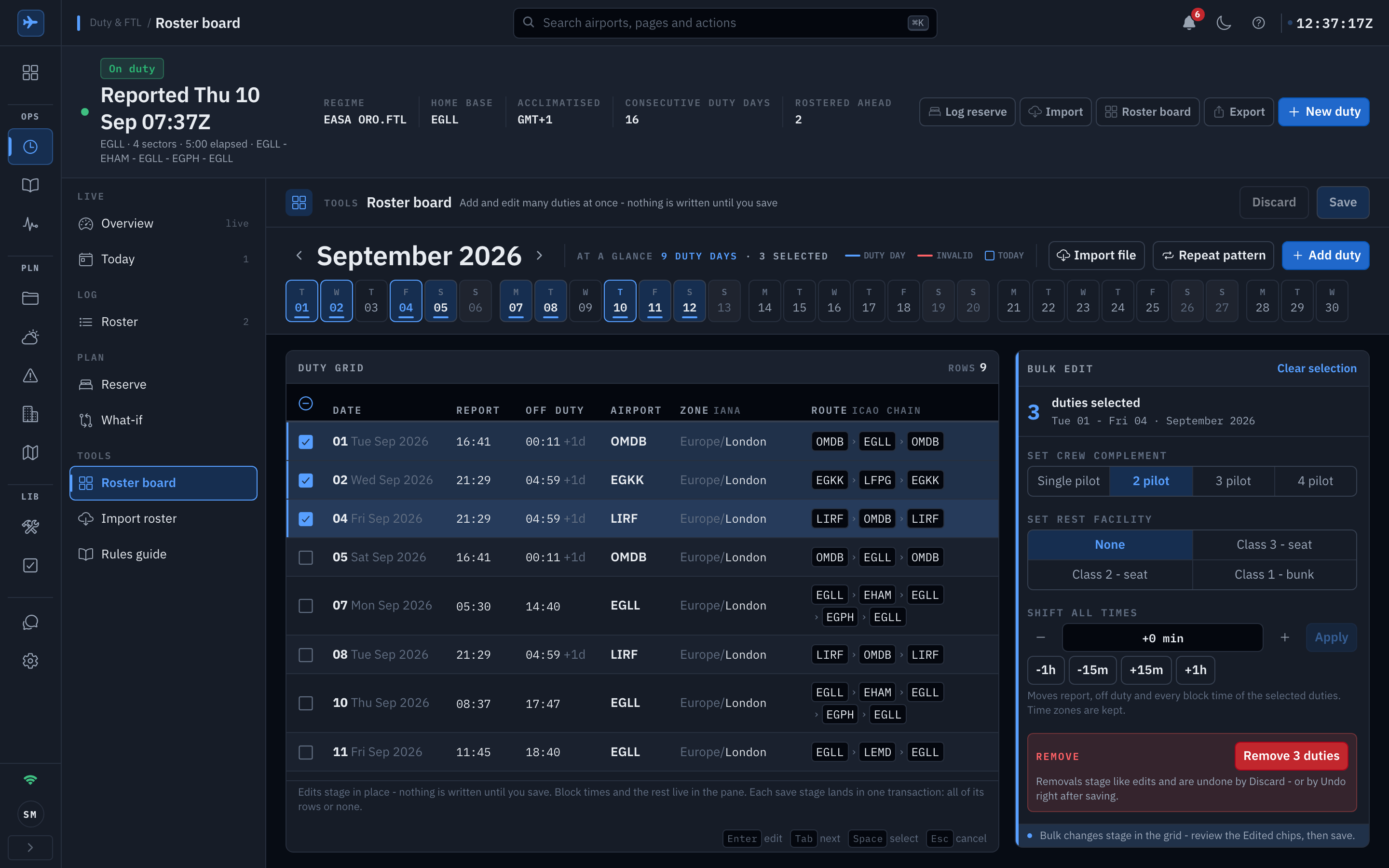Click the Clear selection link
The height and width of the screenshot is (868, 1389).
(x=1317, y=368)
